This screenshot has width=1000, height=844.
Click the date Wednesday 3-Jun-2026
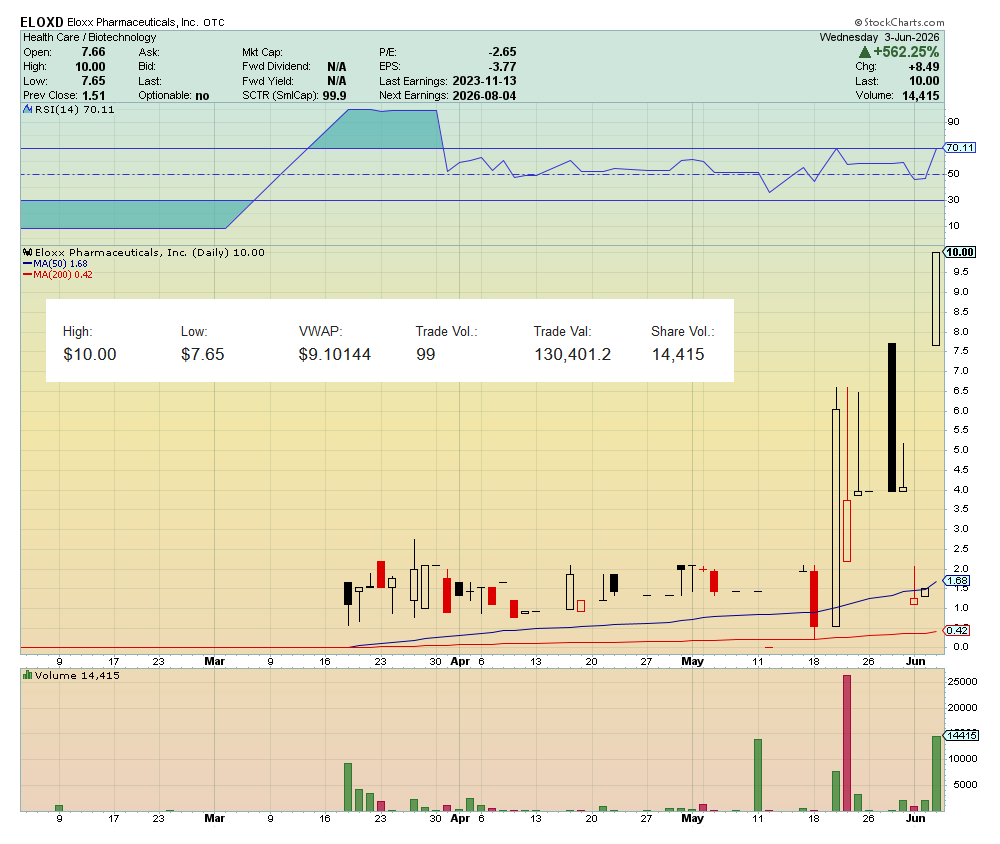(x=879, y=38)
